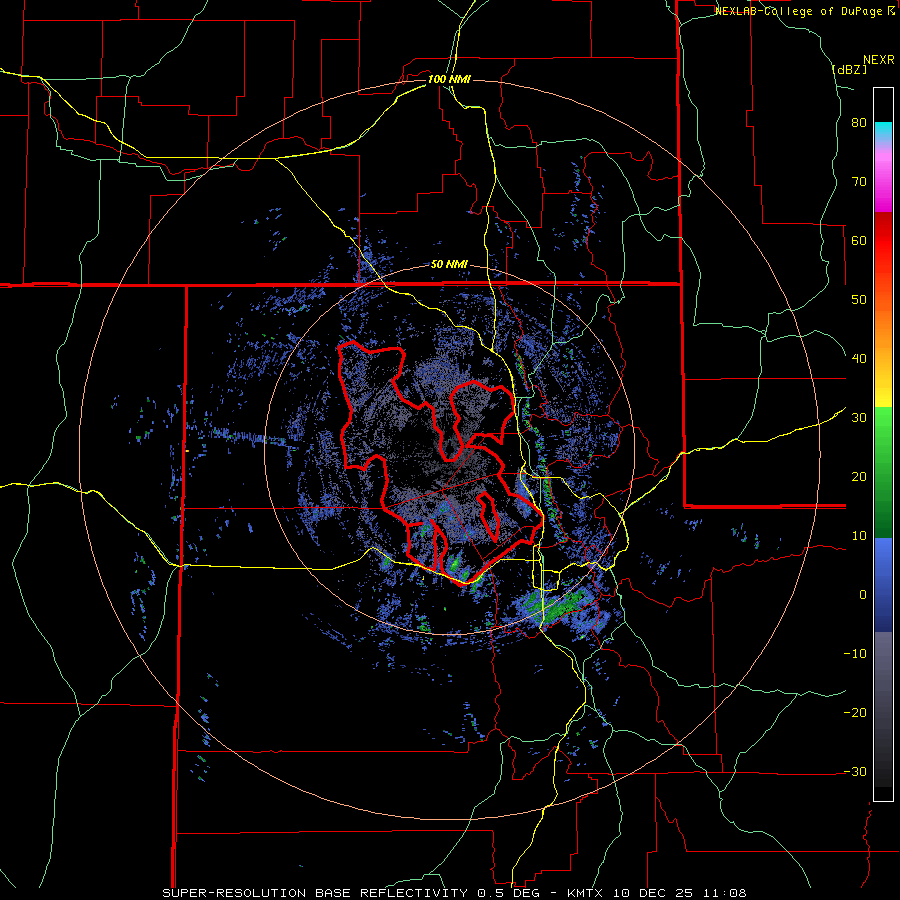
Task: Click the -30 value on the dBZ scale
Action: pos(855,771)
